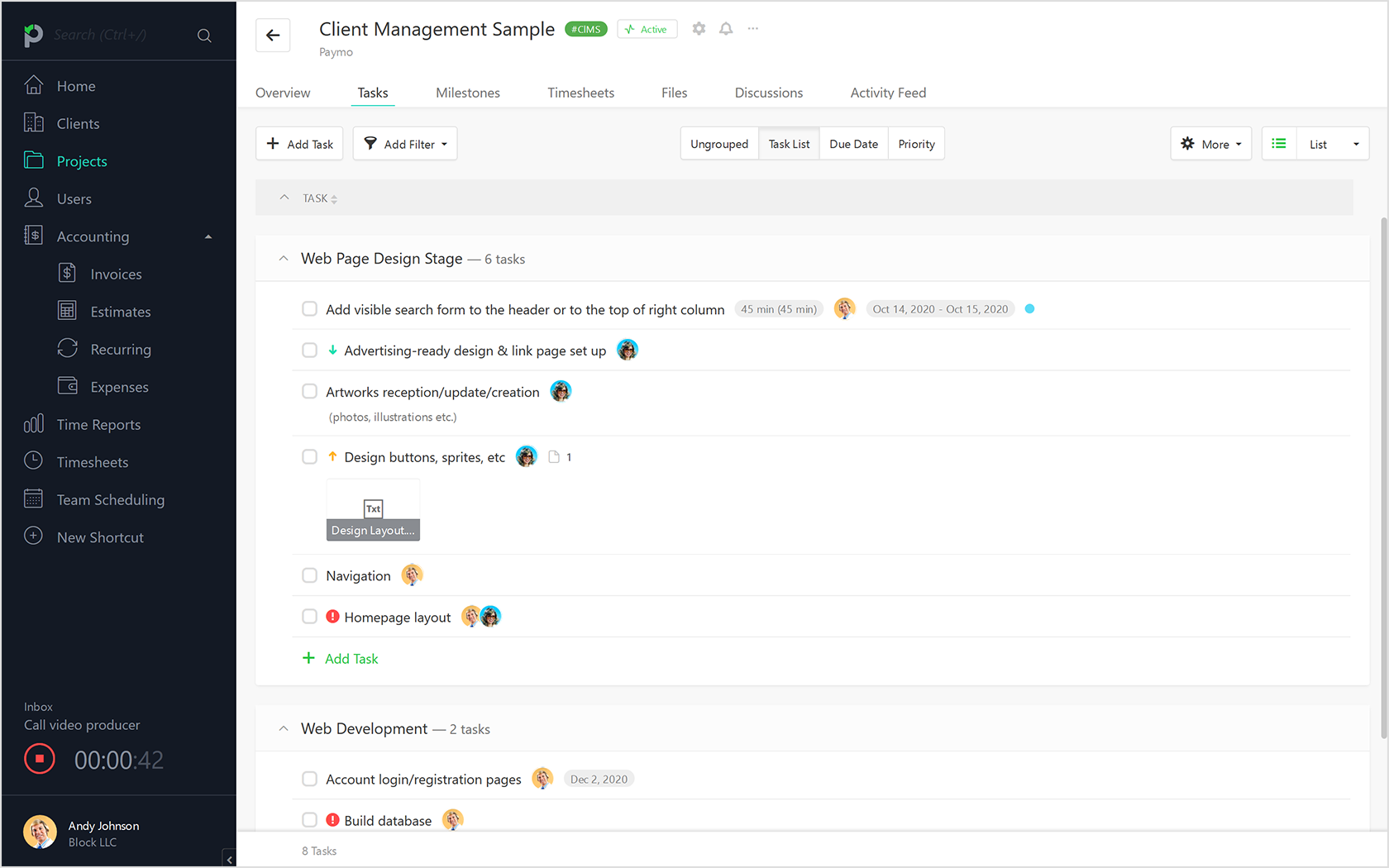Open the Add Filter dropdown
Viewport: 1389px width, 868px height.
tap(405, 144)
